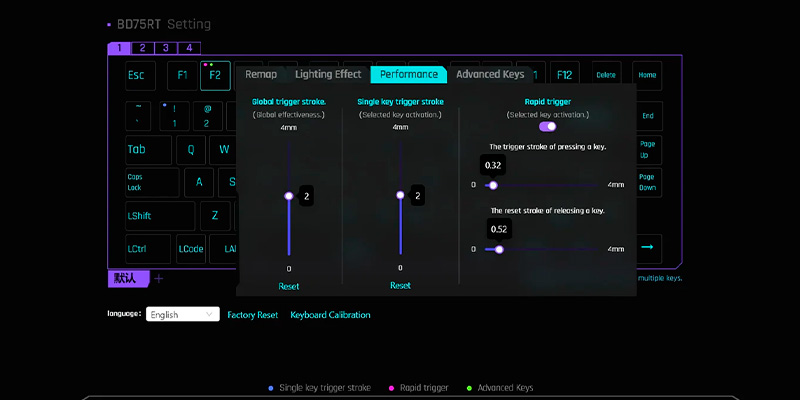Select the End key
This screenshot has width=800, height=400.
[x=648, y=116]
